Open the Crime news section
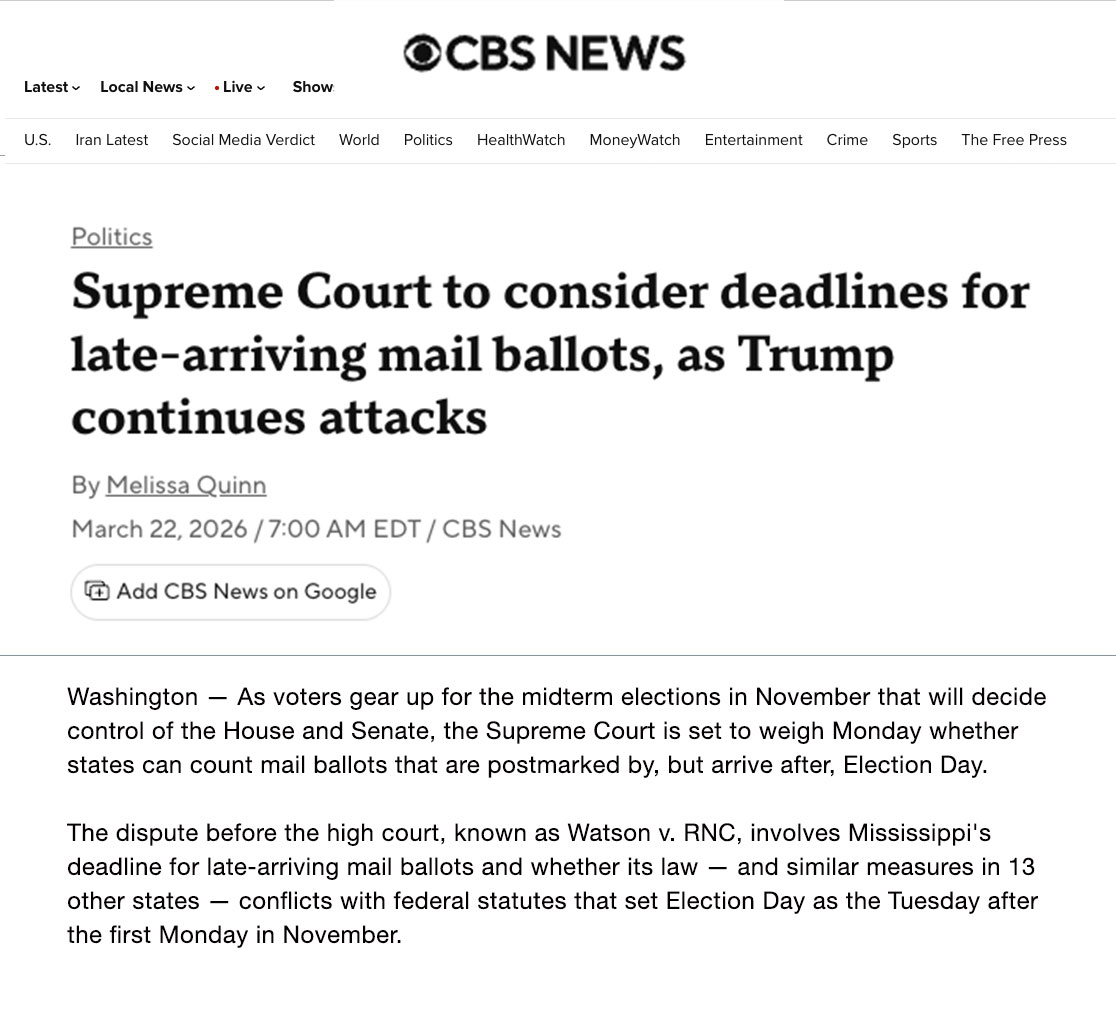Image resolution: width=1116 pixels, height=1011 pixels. click(847, 140)
